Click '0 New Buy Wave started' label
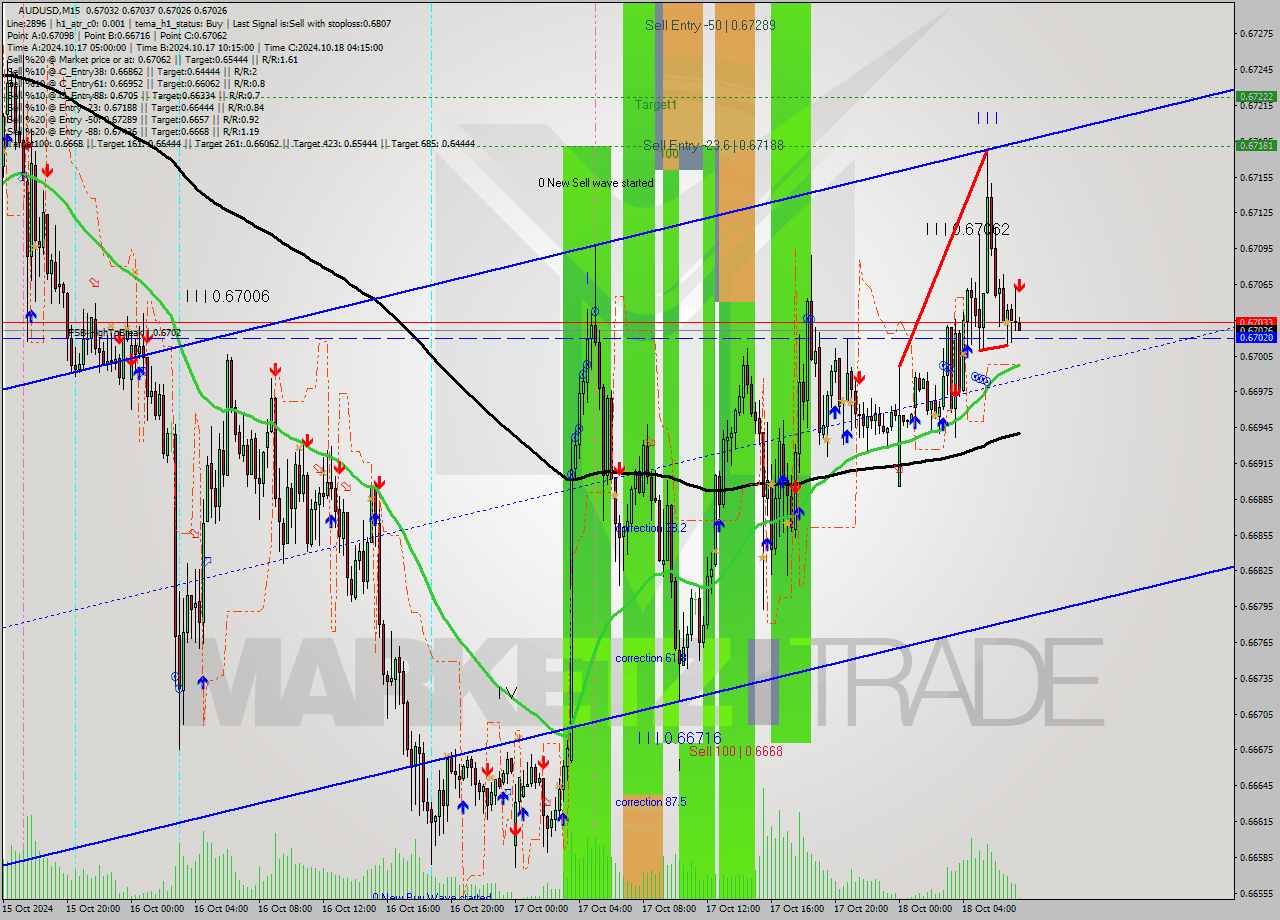 click(432, 897)
